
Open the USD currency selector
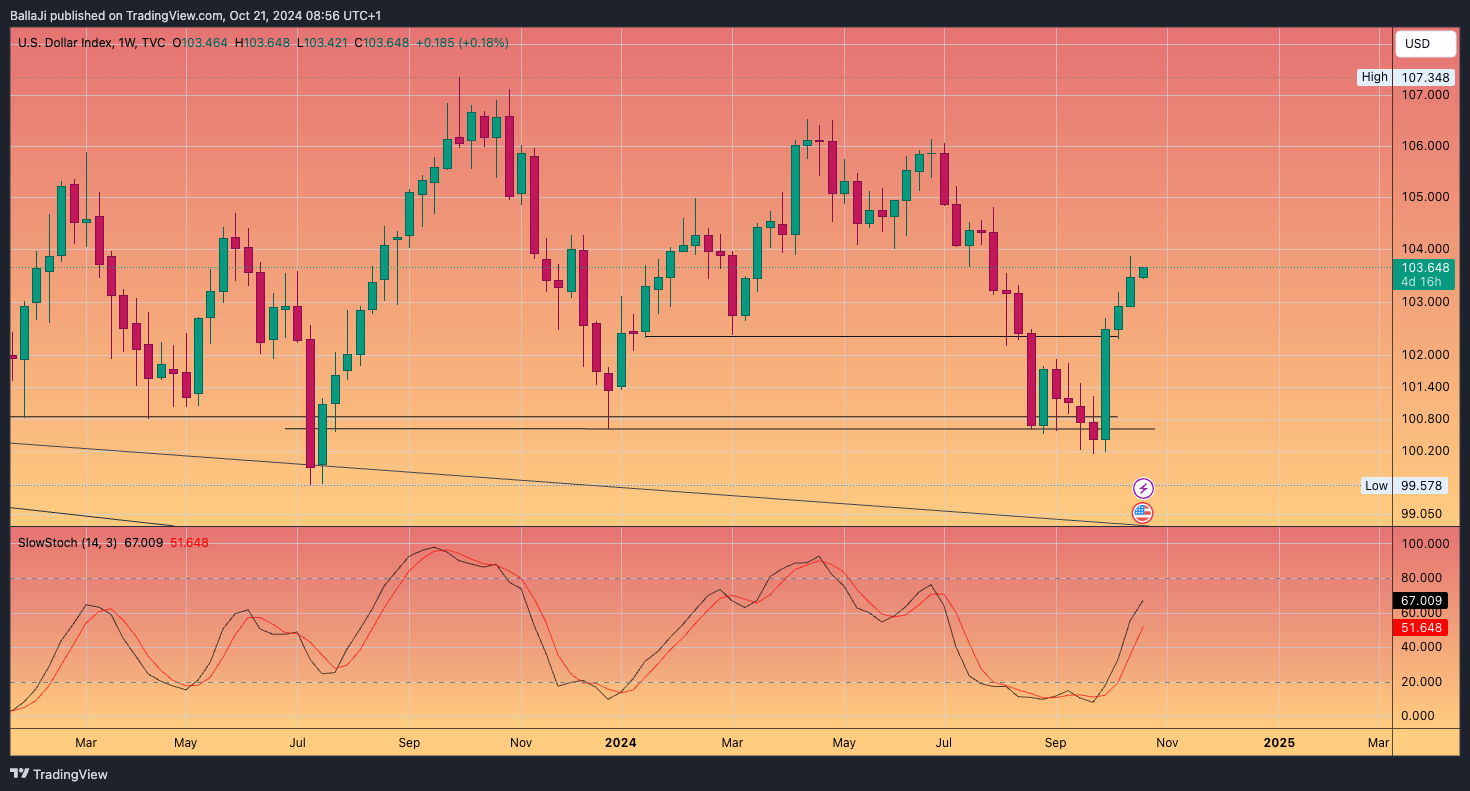[1424, 43]
